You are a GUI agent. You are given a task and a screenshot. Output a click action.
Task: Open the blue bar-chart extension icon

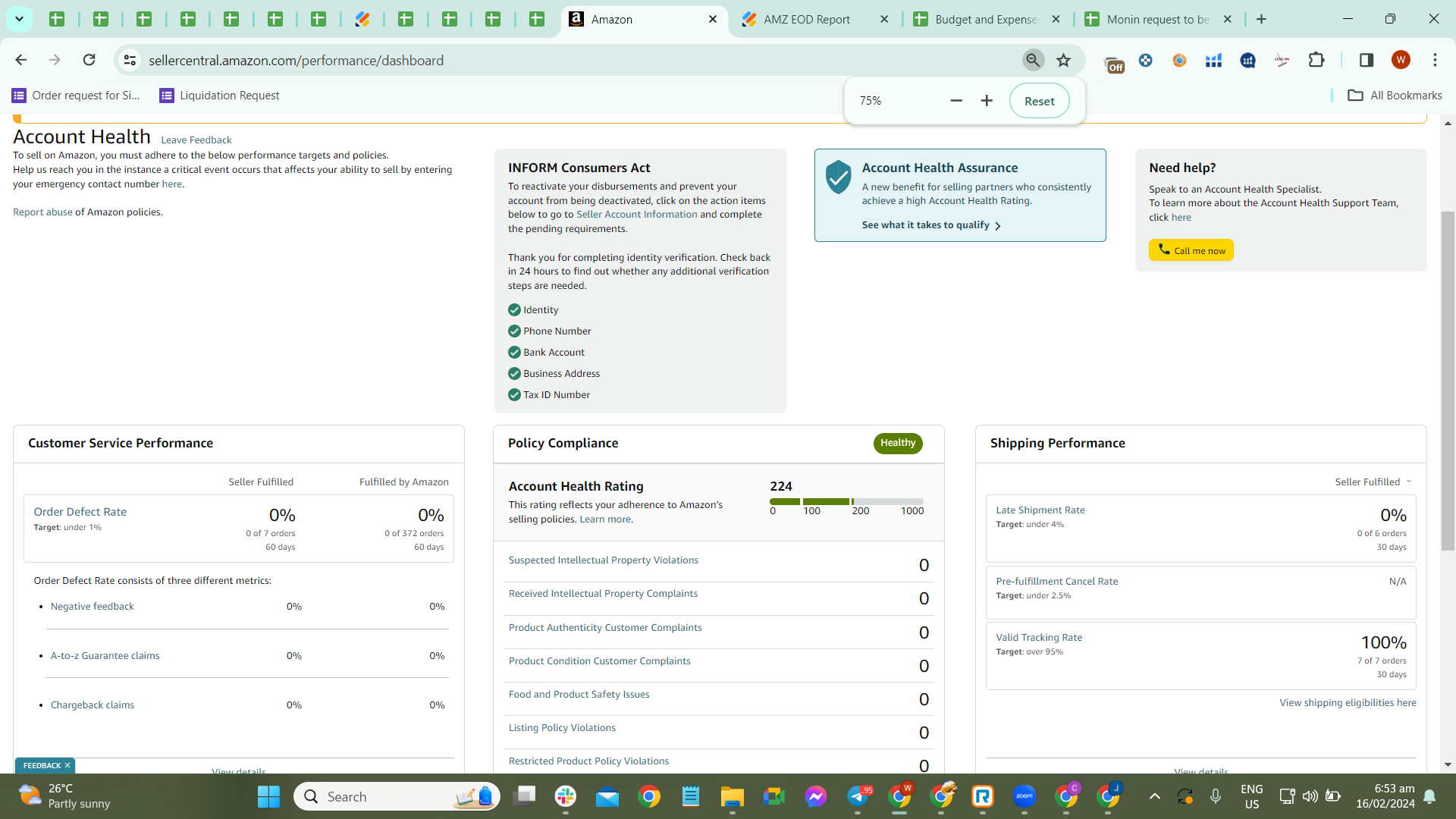(1213, 60)
